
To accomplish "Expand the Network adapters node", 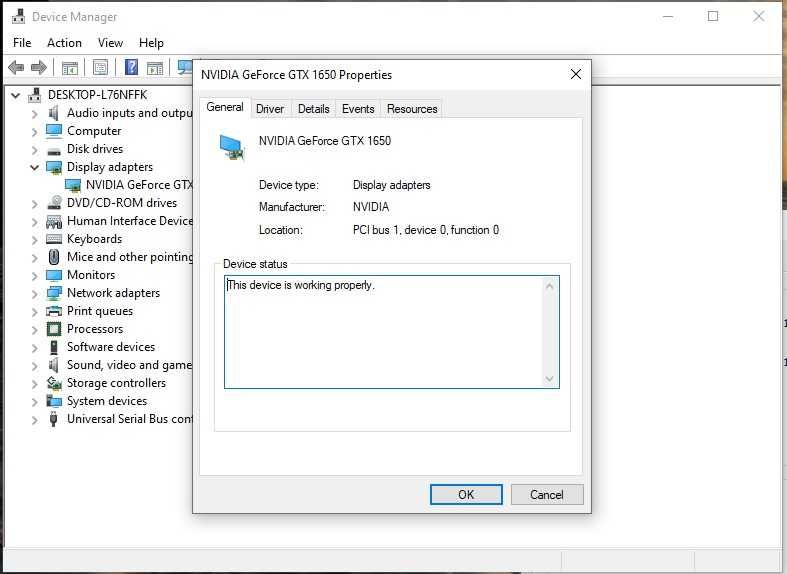I will point(34,294).
